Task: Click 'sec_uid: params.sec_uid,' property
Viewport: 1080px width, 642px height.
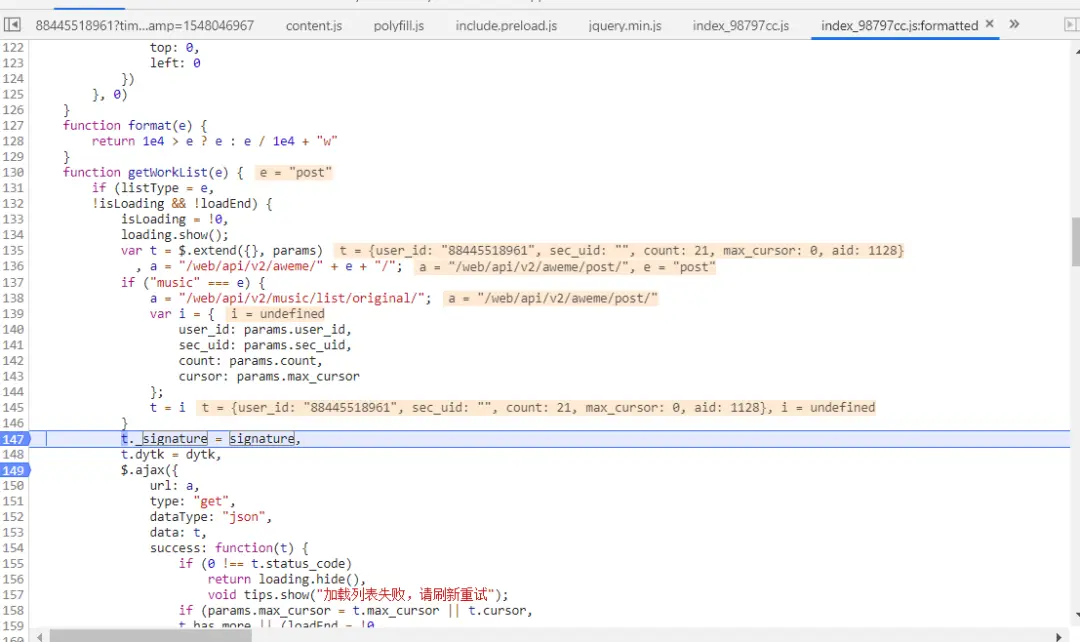Action: [x=265, y=345]
